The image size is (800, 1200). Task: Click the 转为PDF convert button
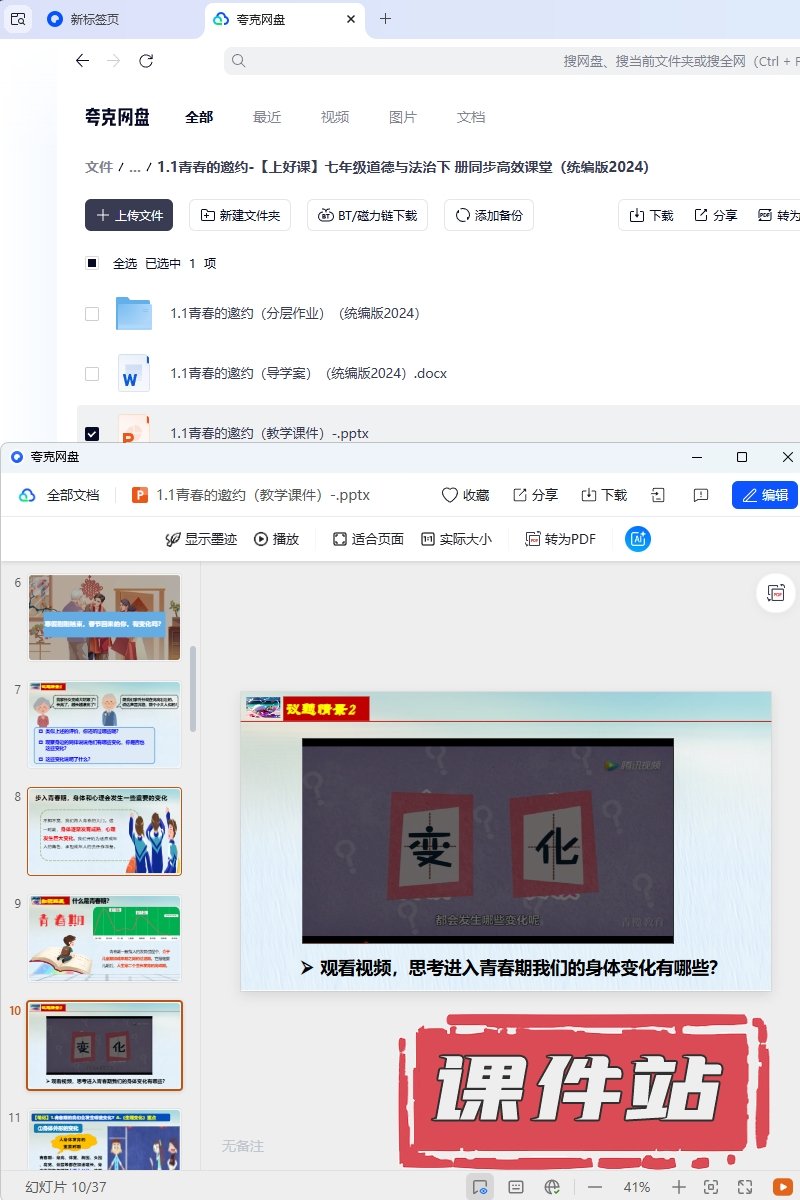560,539
